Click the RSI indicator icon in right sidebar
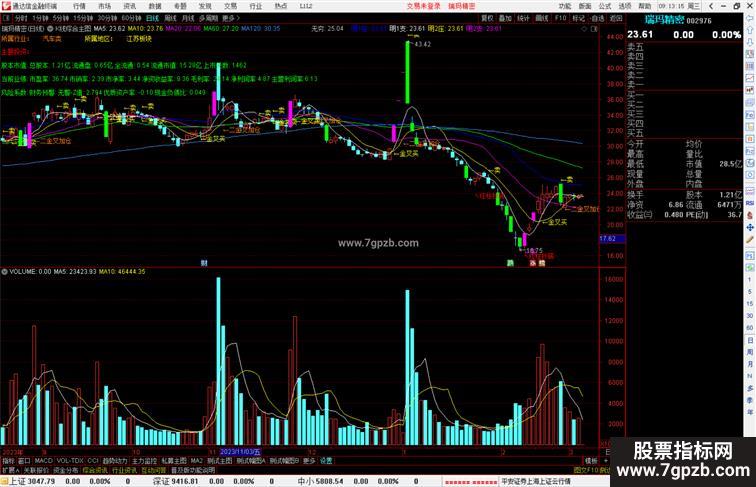The height and width of the screenshot is (487, 756). tap(750, 203)
